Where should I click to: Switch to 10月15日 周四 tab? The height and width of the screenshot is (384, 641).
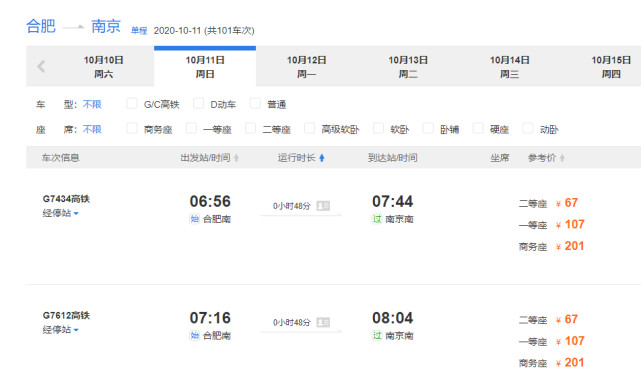click(x=611, y=67)
